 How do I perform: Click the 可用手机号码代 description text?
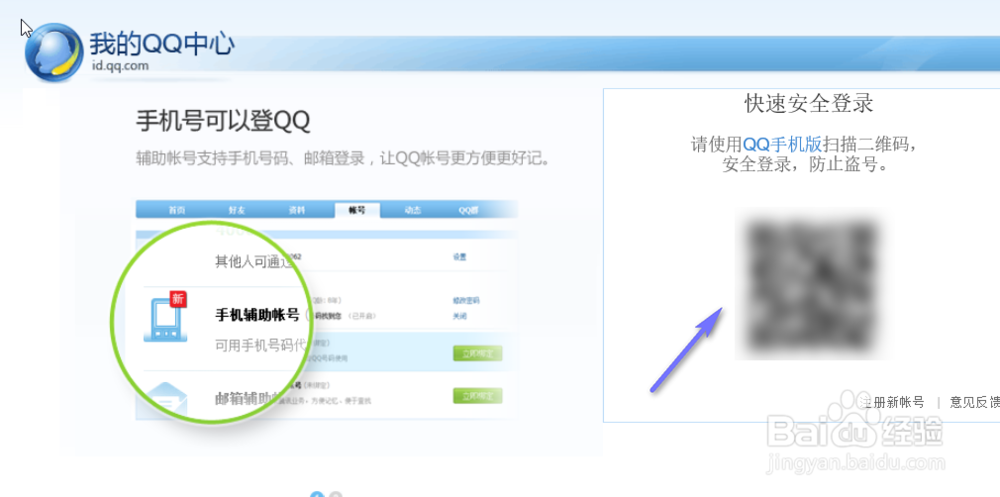[263, 345]
